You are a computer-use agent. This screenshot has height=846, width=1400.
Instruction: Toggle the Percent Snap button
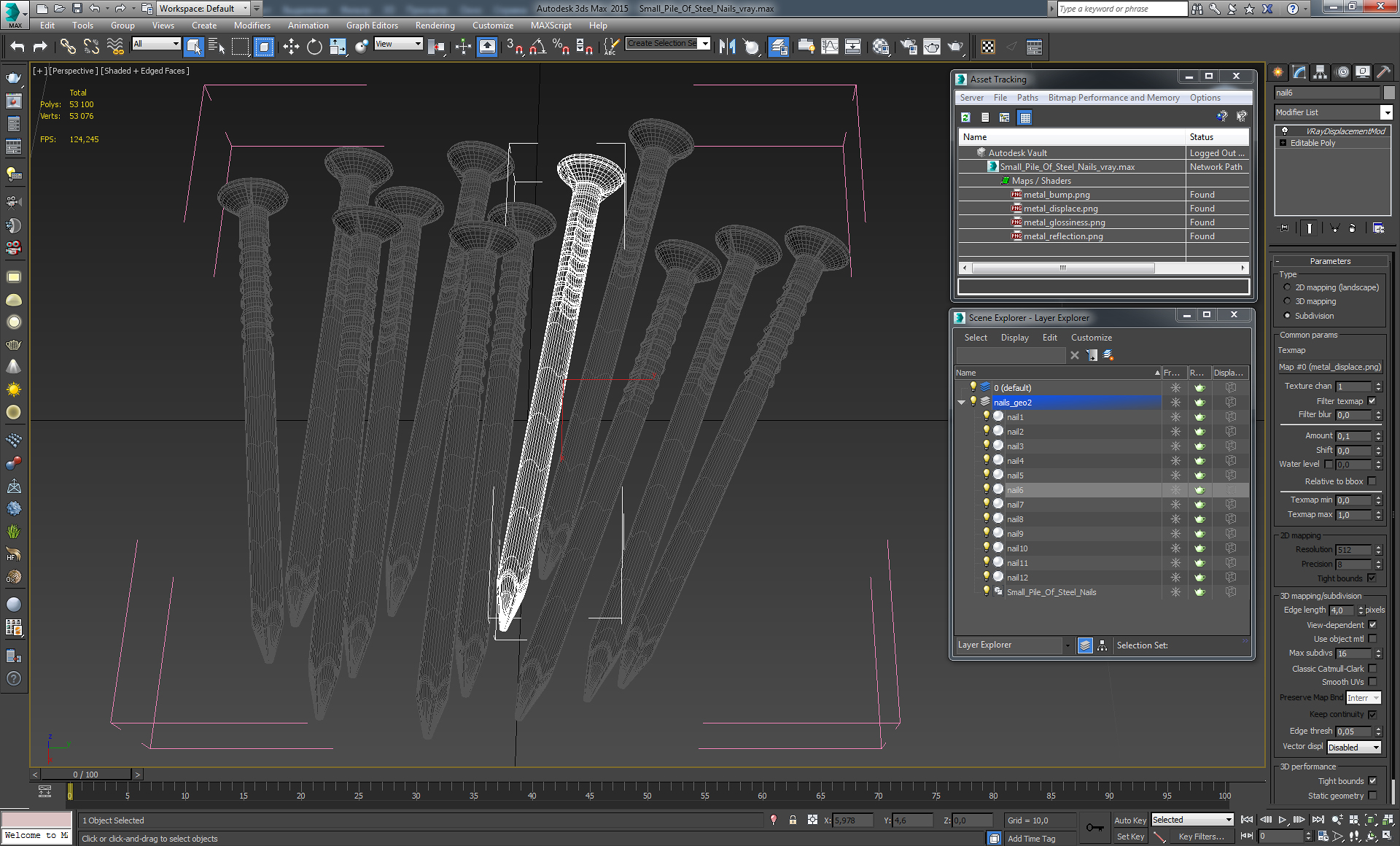561,47
